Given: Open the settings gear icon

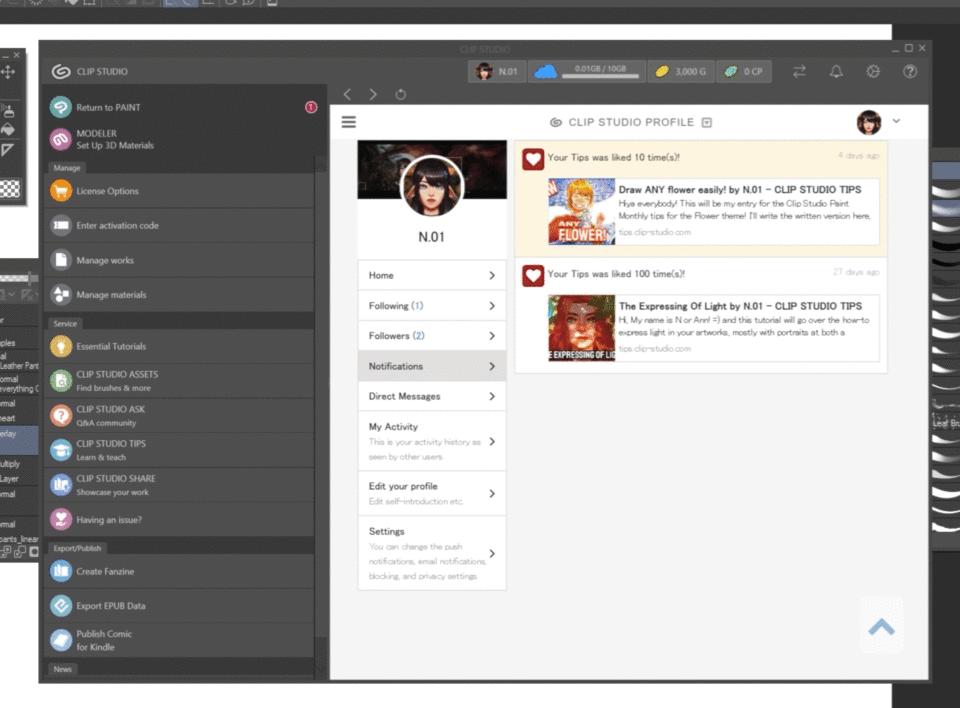Looking at the screenshot, I should pyautogui.click(x=873, y=72).
